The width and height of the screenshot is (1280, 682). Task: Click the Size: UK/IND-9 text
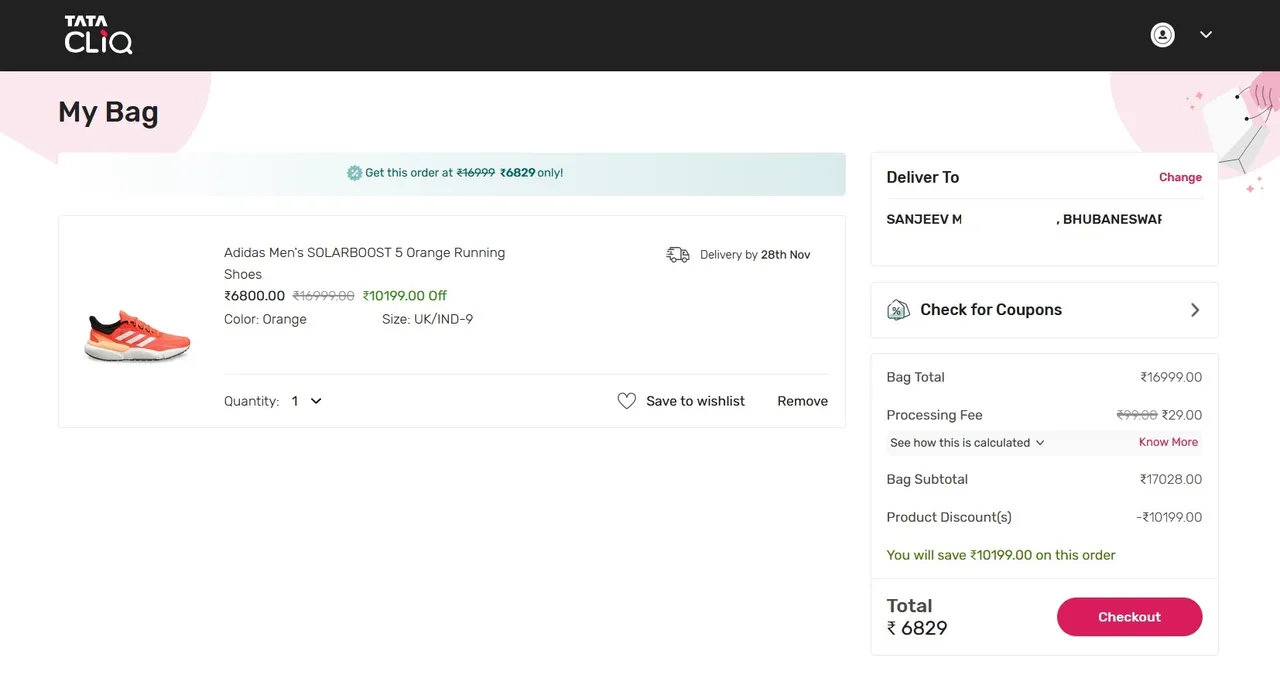point(427,319)
